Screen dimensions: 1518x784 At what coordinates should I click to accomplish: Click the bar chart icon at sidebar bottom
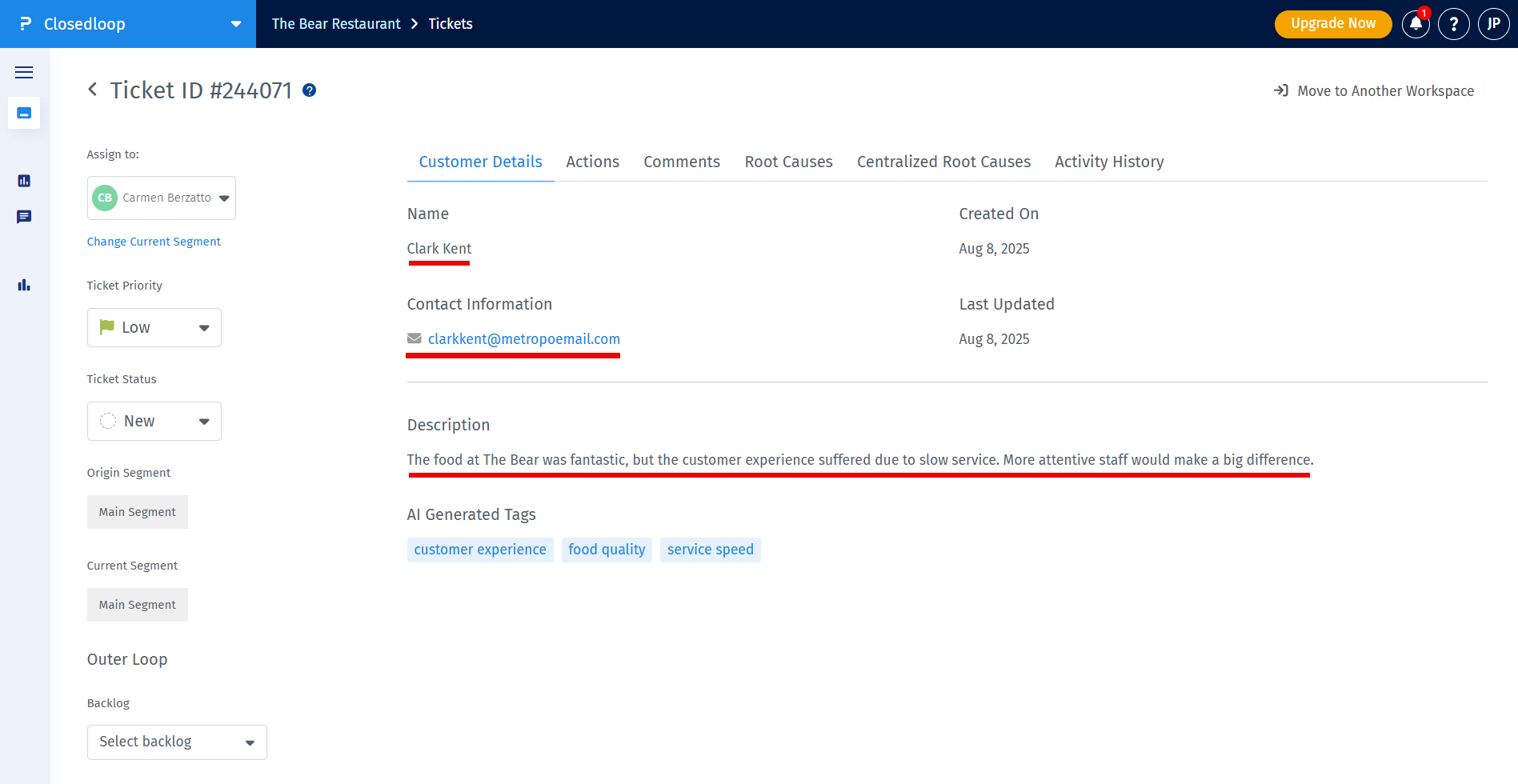(24, 285)
